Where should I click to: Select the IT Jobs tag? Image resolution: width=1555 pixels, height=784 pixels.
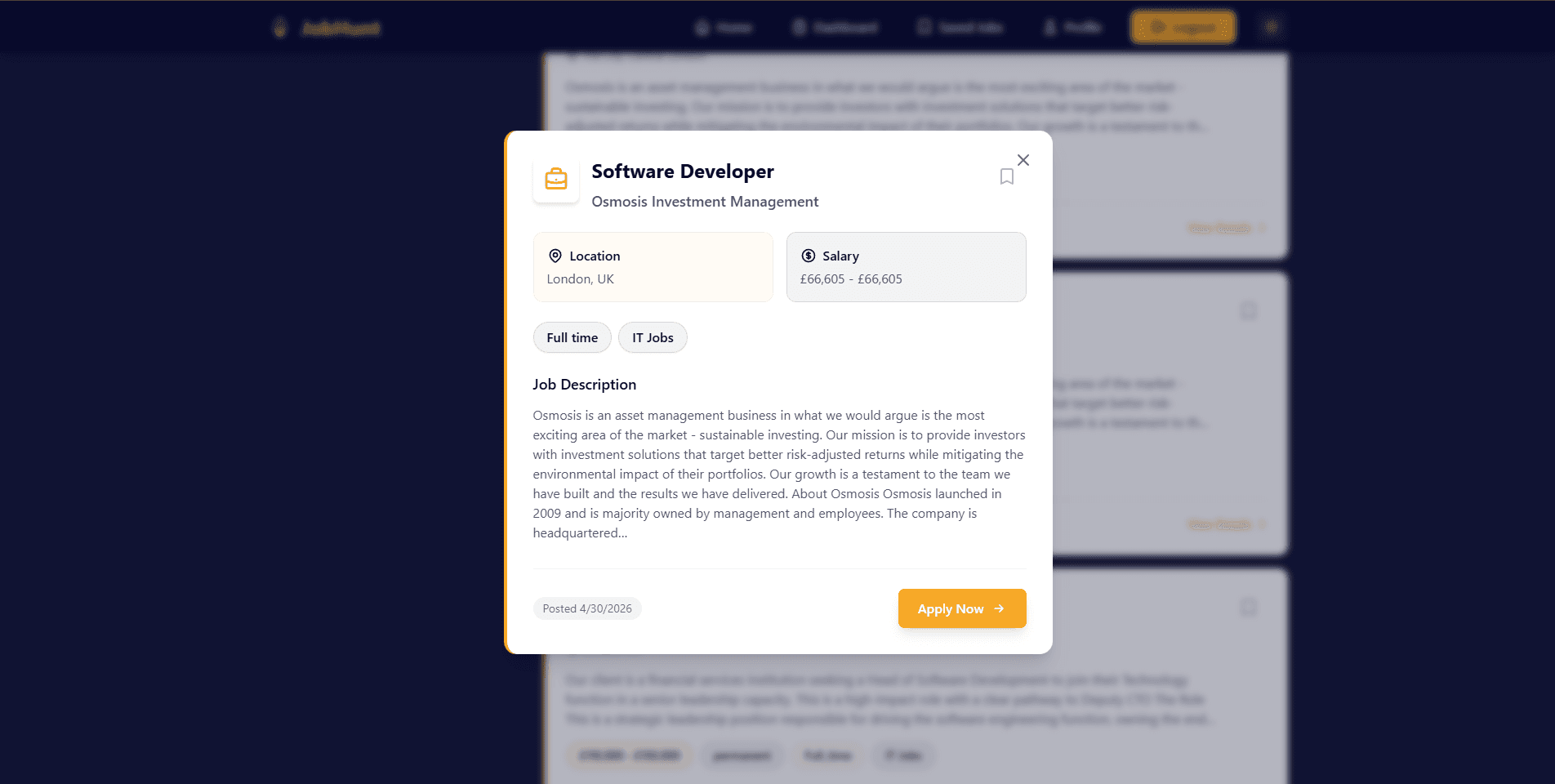coord(653,337)
